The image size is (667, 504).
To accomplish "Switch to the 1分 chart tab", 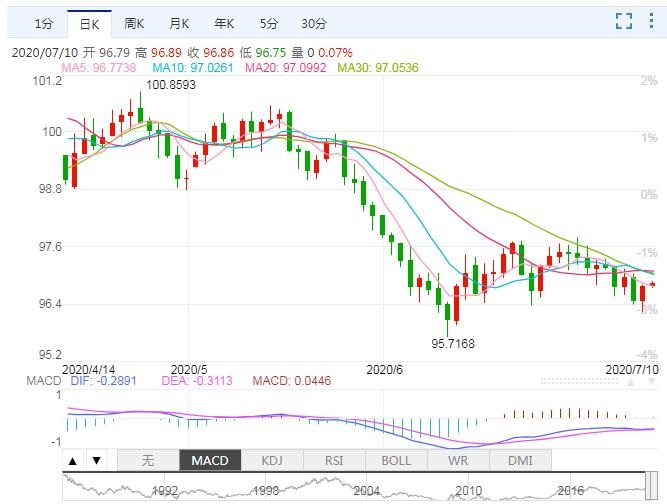I will [x=44, y=23].
